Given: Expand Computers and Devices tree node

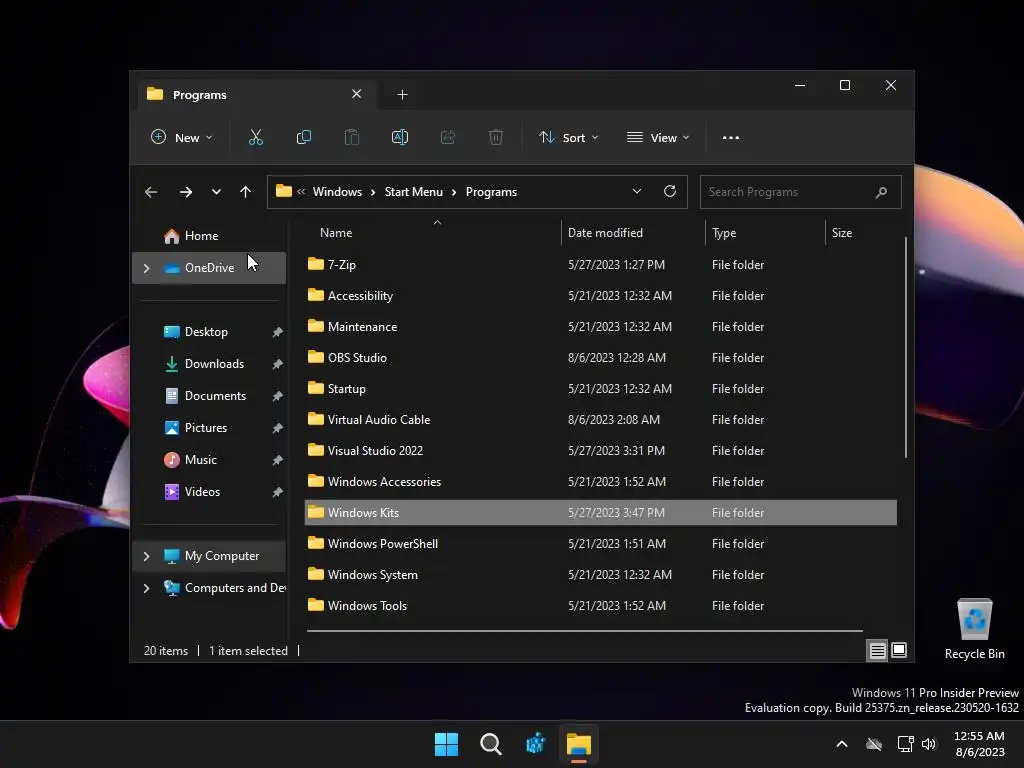Looking at the screenshot, I should pyautogui.click(x=146, y=588).
